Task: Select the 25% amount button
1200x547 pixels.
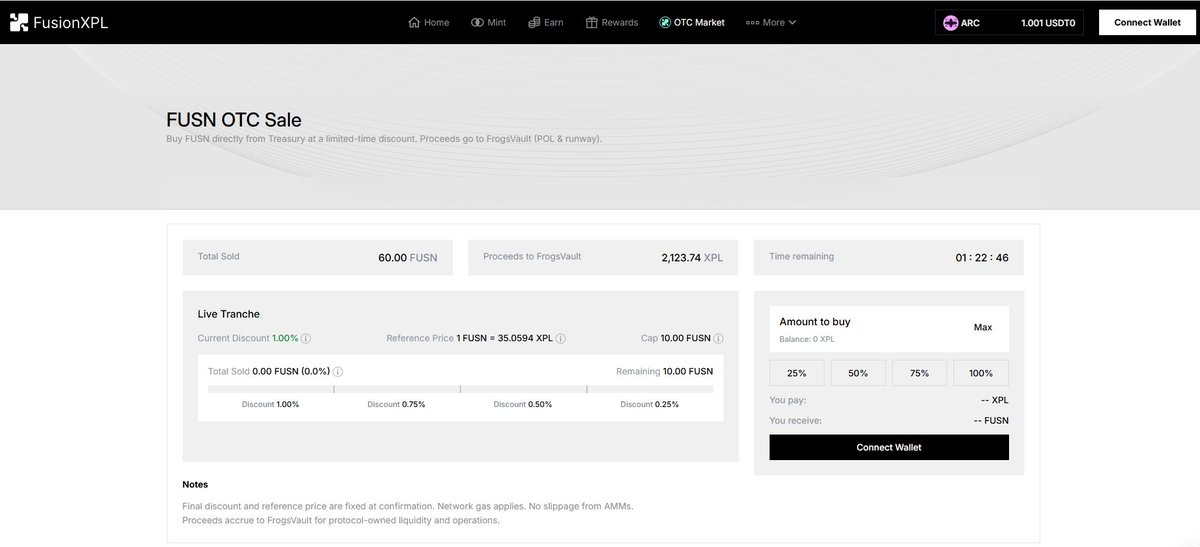Action: point(797,373)
